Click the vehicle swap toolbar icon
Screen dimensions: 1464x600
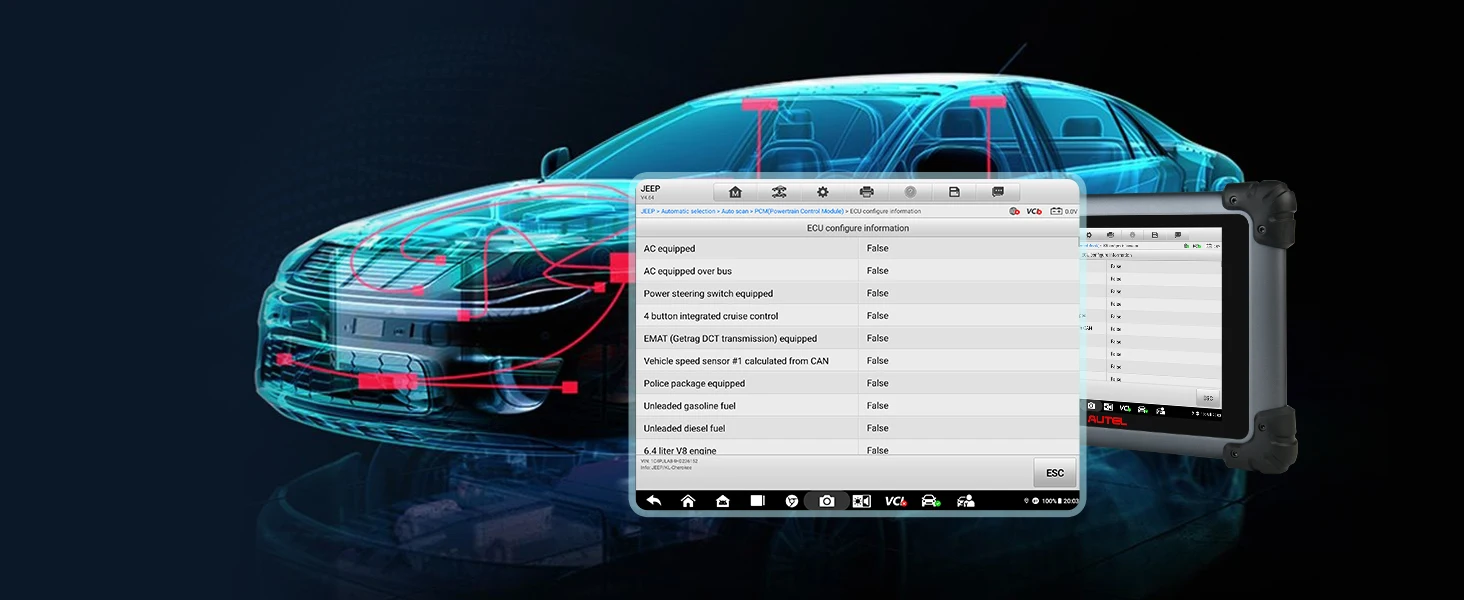point(779,192)
